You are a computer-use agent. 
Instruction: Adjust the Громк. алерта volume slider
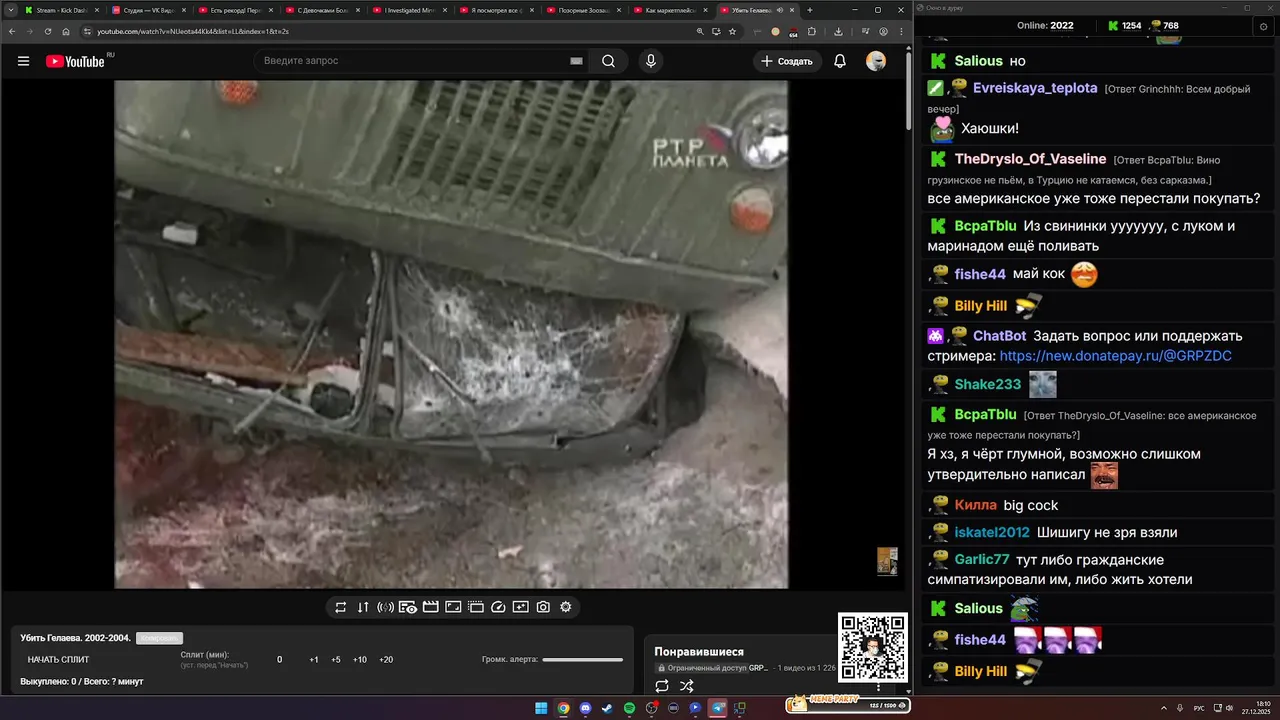pyautogui.click(x=582, y=660)
